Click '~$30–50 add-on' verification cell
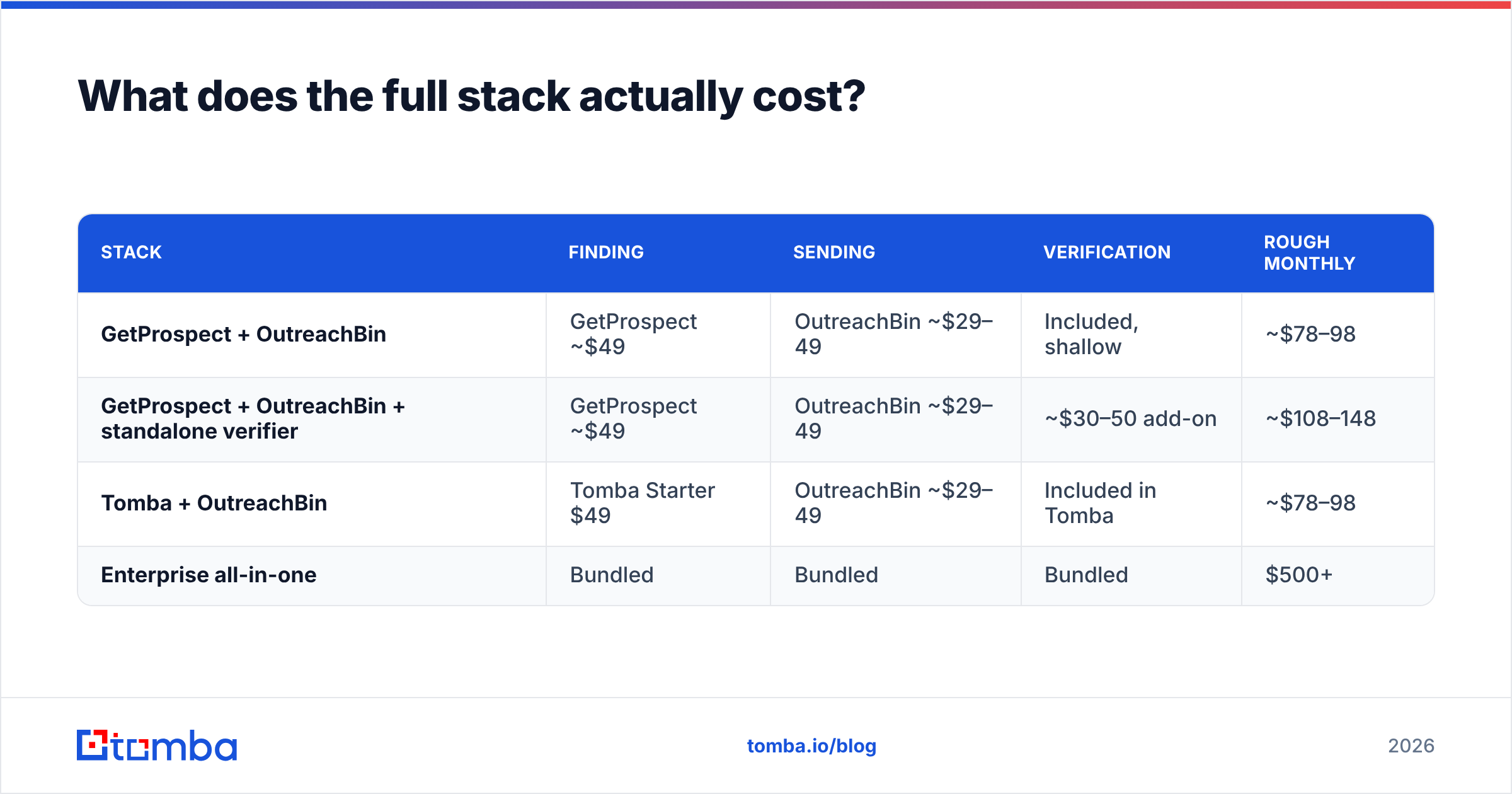1512x794 pixels. [x=1130, y=418]
